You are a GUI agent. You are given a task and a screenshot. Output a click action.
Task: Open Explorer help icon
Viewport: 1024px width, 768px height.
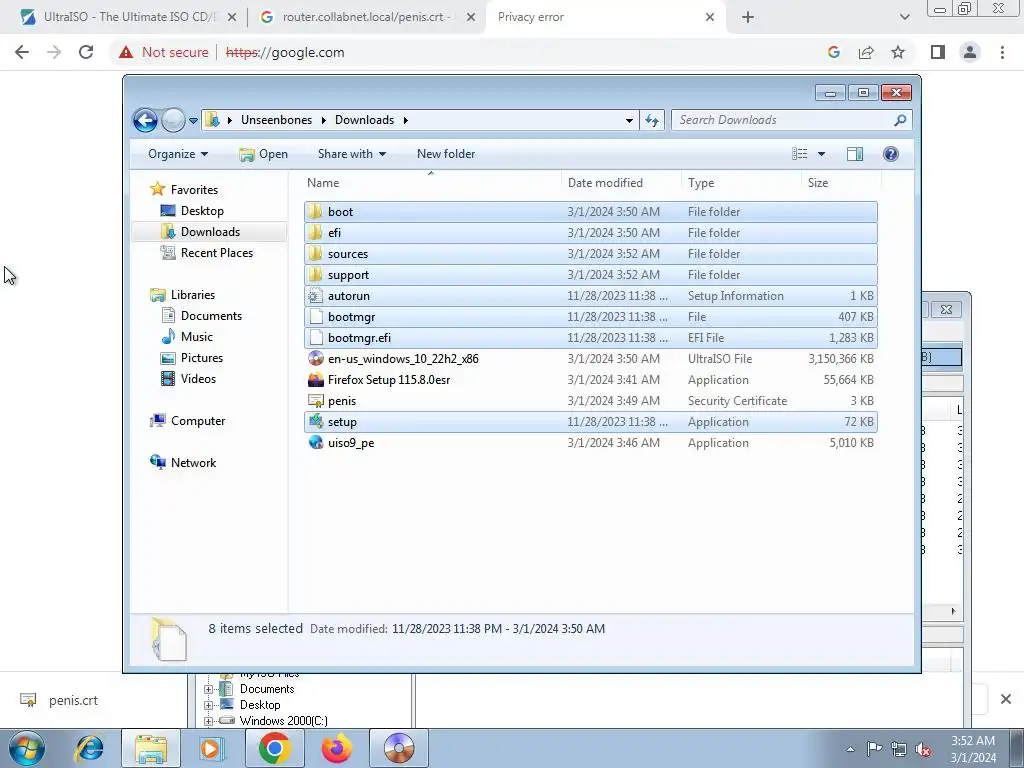(890, 154)
